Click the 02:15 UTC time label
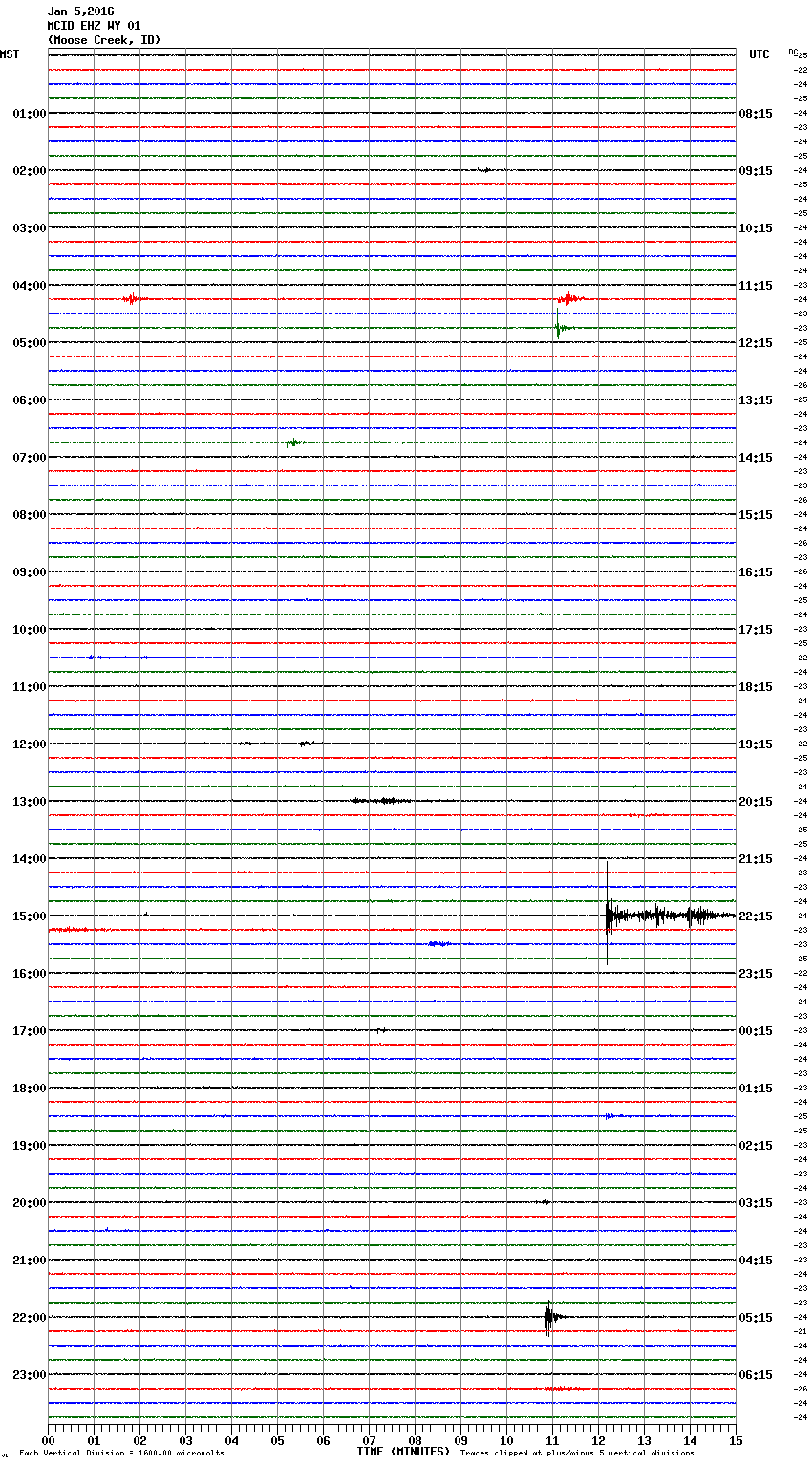The image size is (812, 1466). tap(756, 1146)
